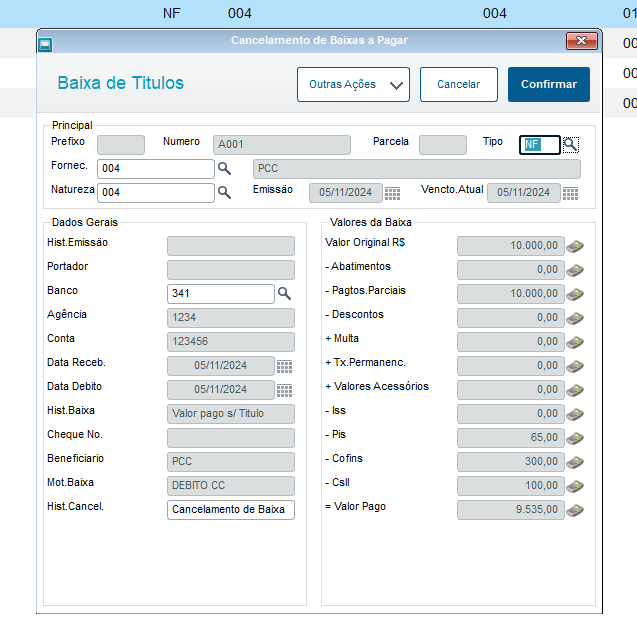Viewport: 637px width, 633px height.
Task: Click the supplier name field showing PCC
Action: point(417,169)
